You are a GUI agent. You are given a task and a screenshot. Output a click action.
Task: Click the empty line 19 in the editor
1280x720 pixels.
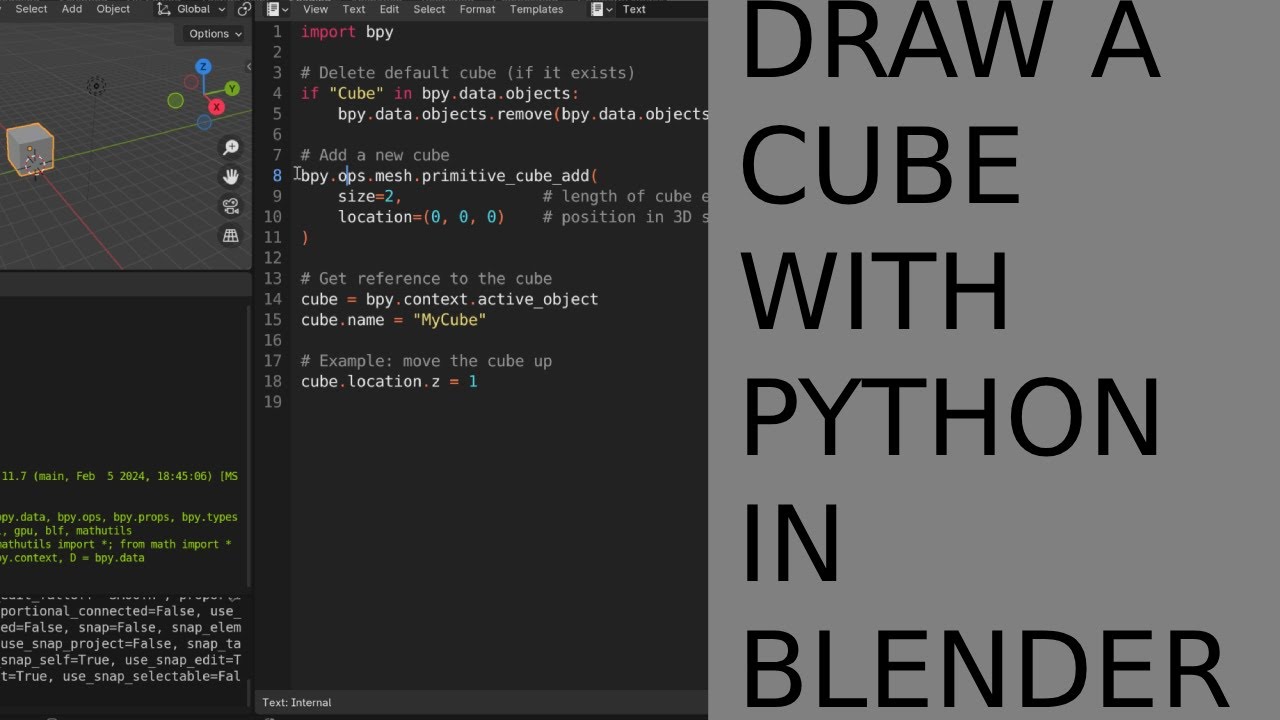tap(500, 402)
